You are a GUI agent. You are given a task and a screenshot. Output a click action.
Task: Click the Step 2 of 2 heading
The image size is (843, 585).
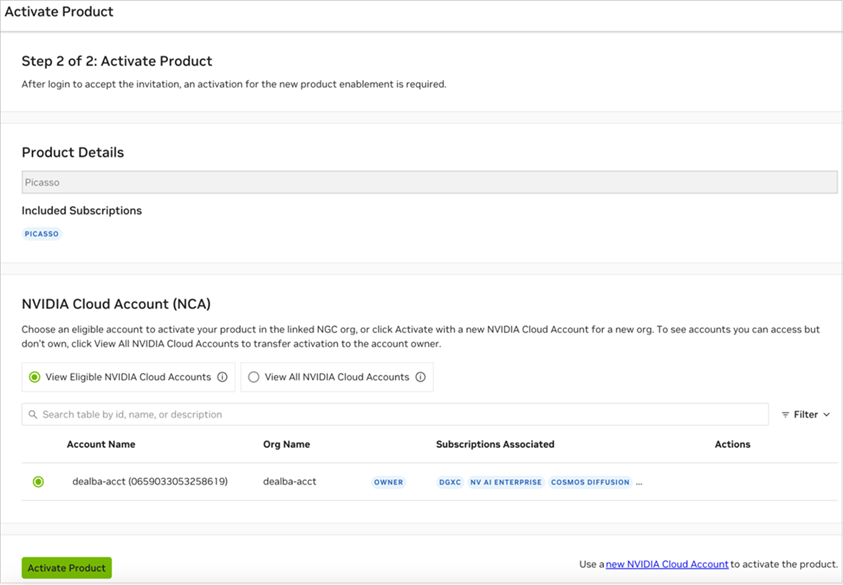(117, 61)
